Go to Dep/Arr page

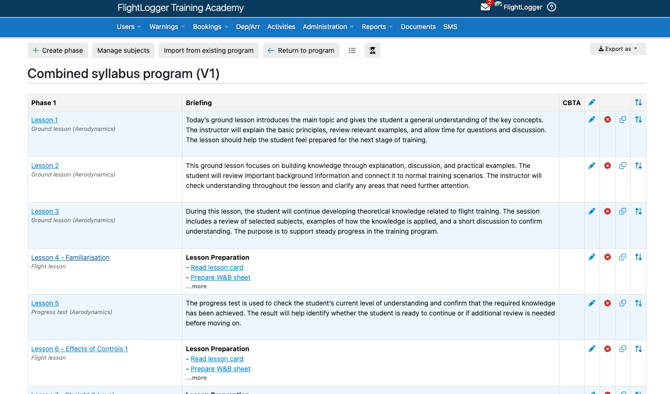(248, 26)
